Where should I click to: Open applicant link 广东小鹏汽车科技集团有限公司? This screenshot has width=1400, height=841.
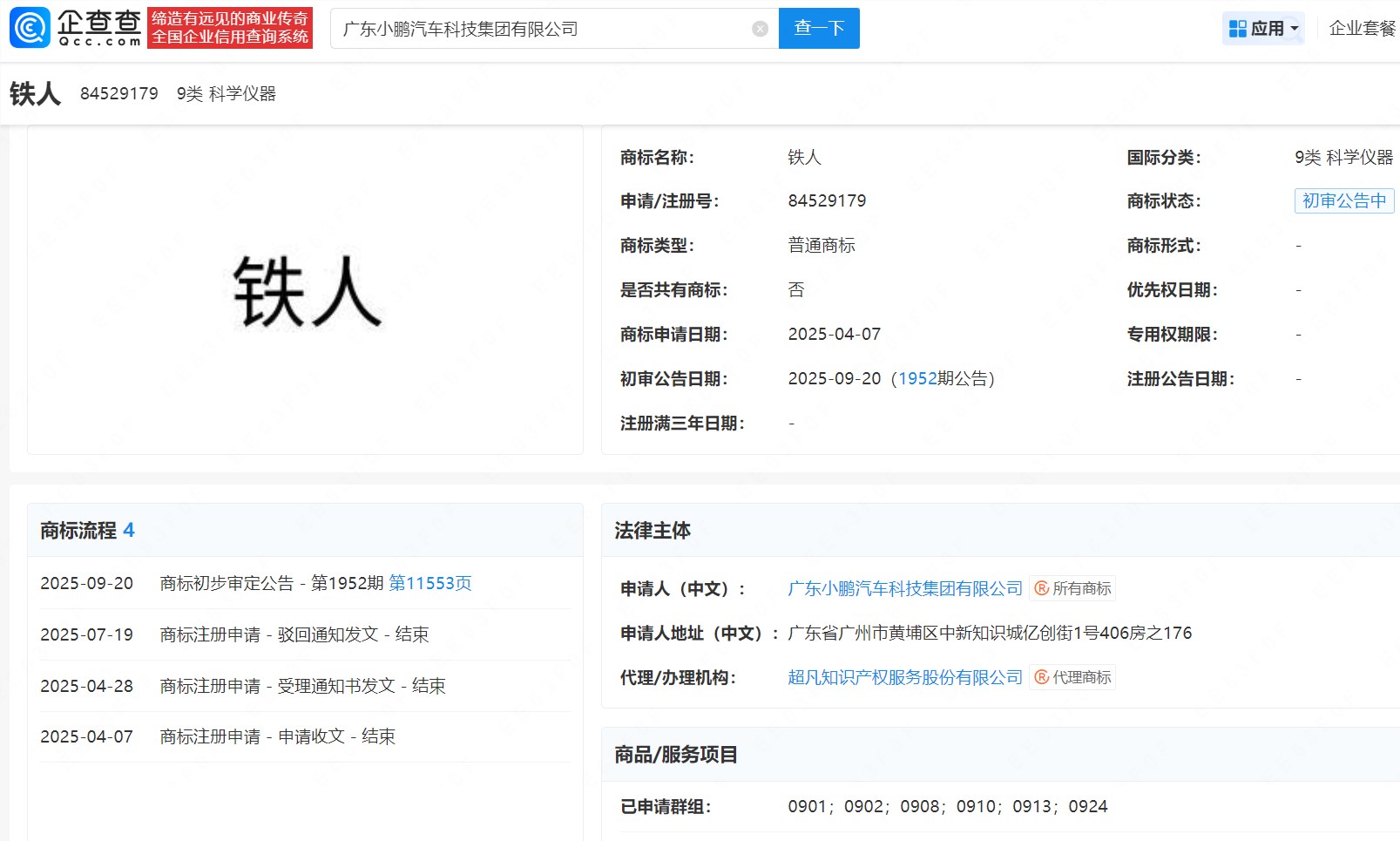point(904,588)
